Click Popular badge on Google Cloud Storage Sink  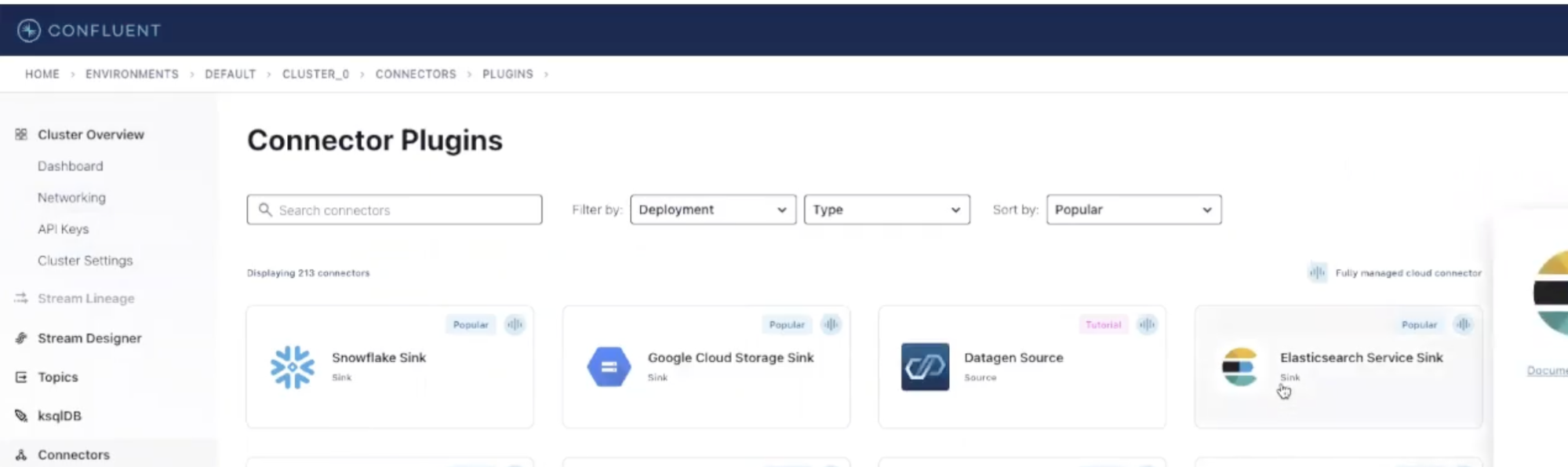[x=787, y=324]
